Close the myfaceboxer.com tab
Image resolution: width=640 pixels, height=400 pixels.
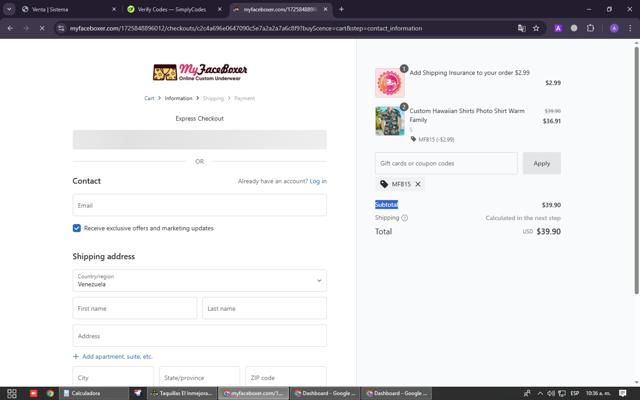tap(325, 9)
